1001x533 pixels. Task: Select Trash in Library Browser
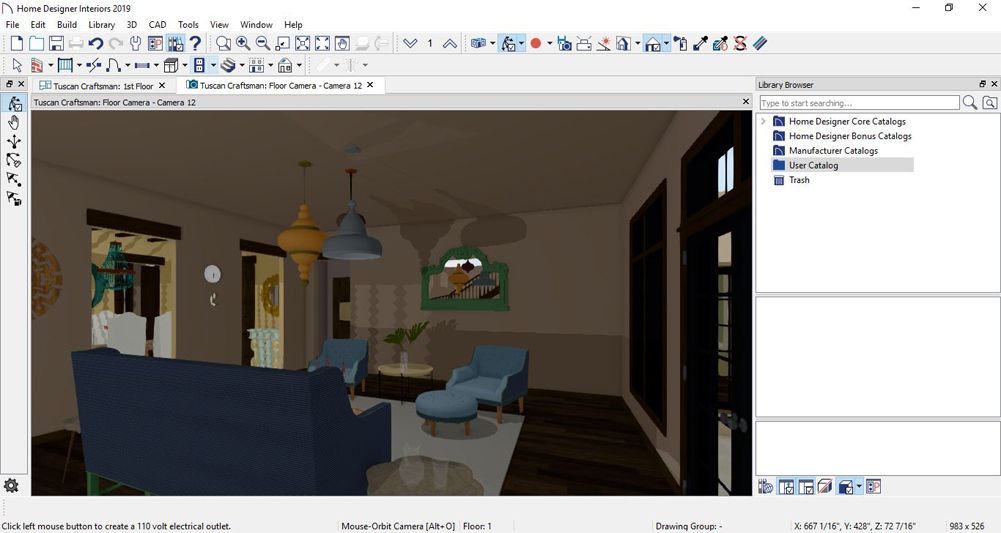coord(799,179)
